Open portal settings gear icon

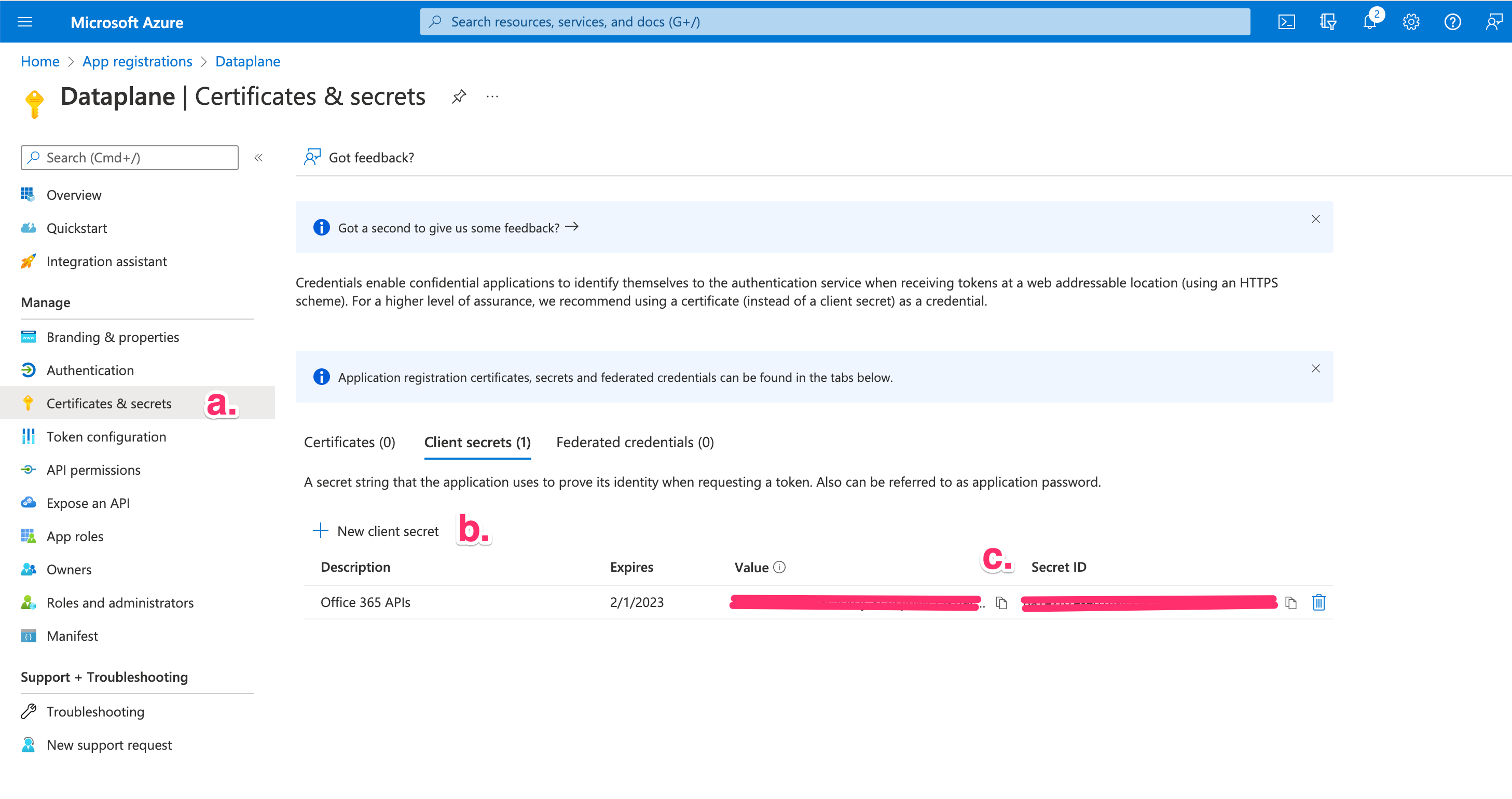pyautogui.click(x=1411, y=22)
